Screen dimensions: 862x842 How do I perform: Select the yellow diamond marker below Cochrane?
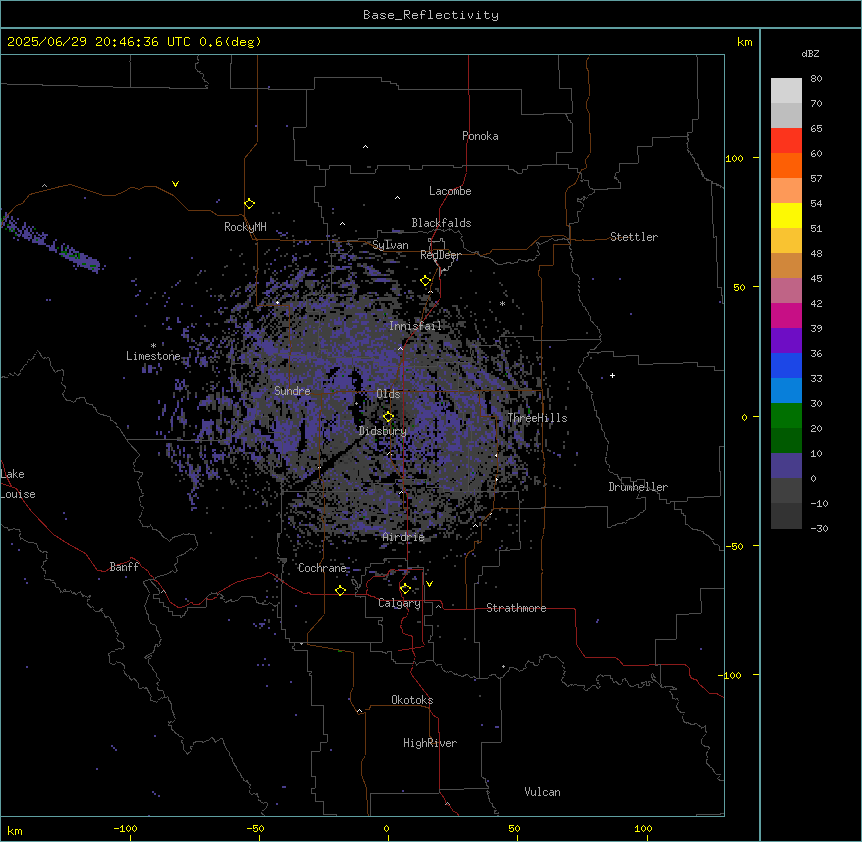[340, 590]
